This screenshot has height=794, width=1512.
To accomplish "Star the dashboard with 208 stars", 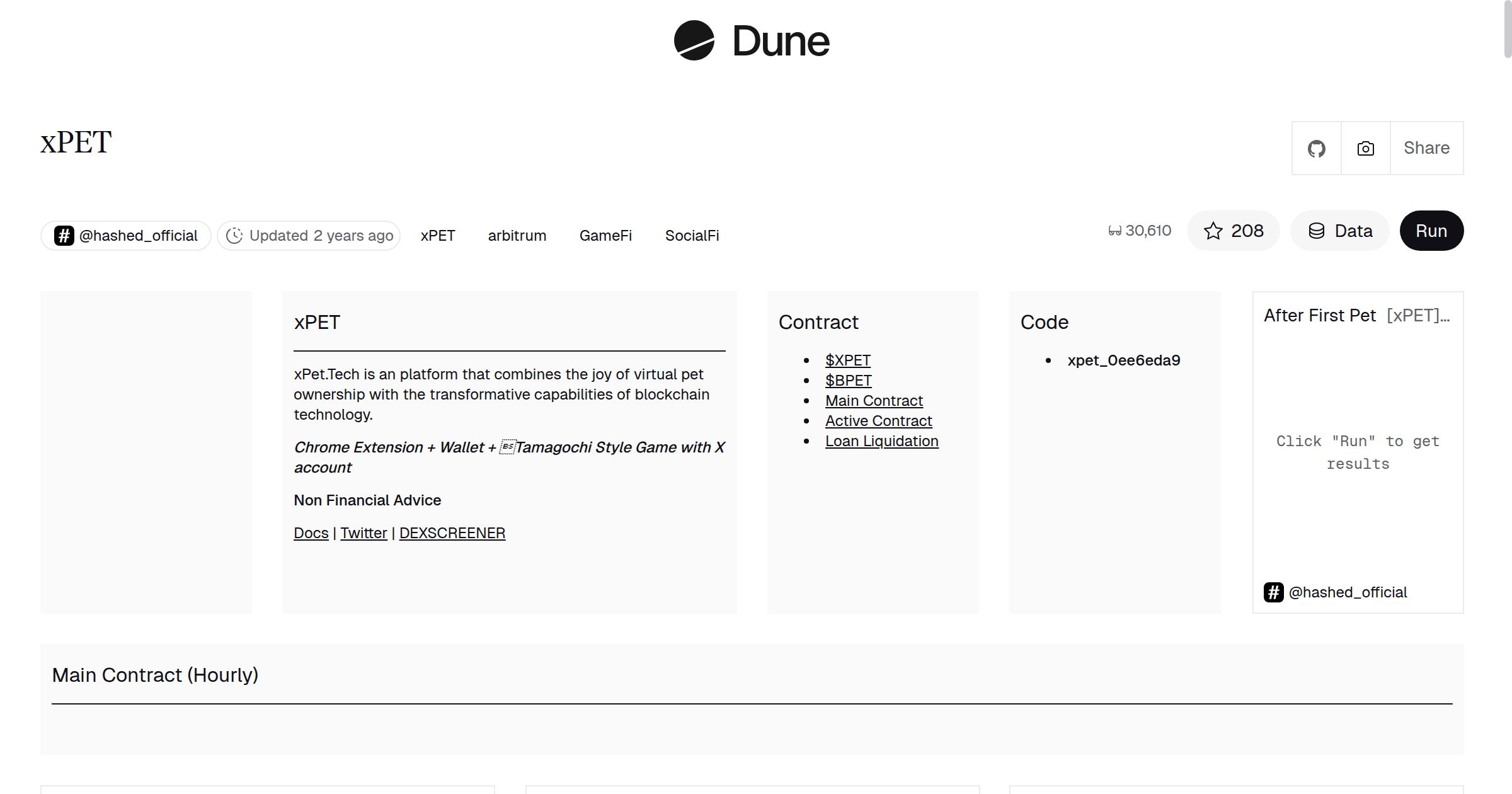I will (x=1233, y=231).
